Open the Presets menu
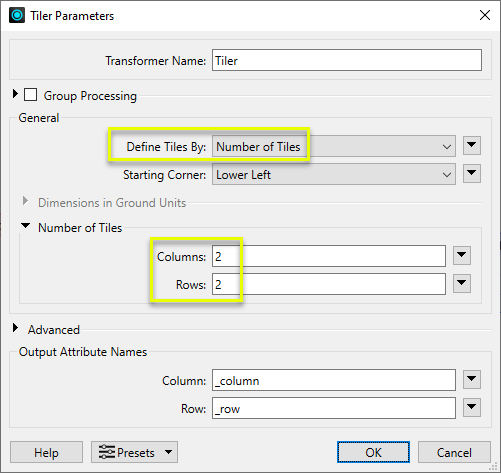The image size is (501, 473). pos(134,452)
